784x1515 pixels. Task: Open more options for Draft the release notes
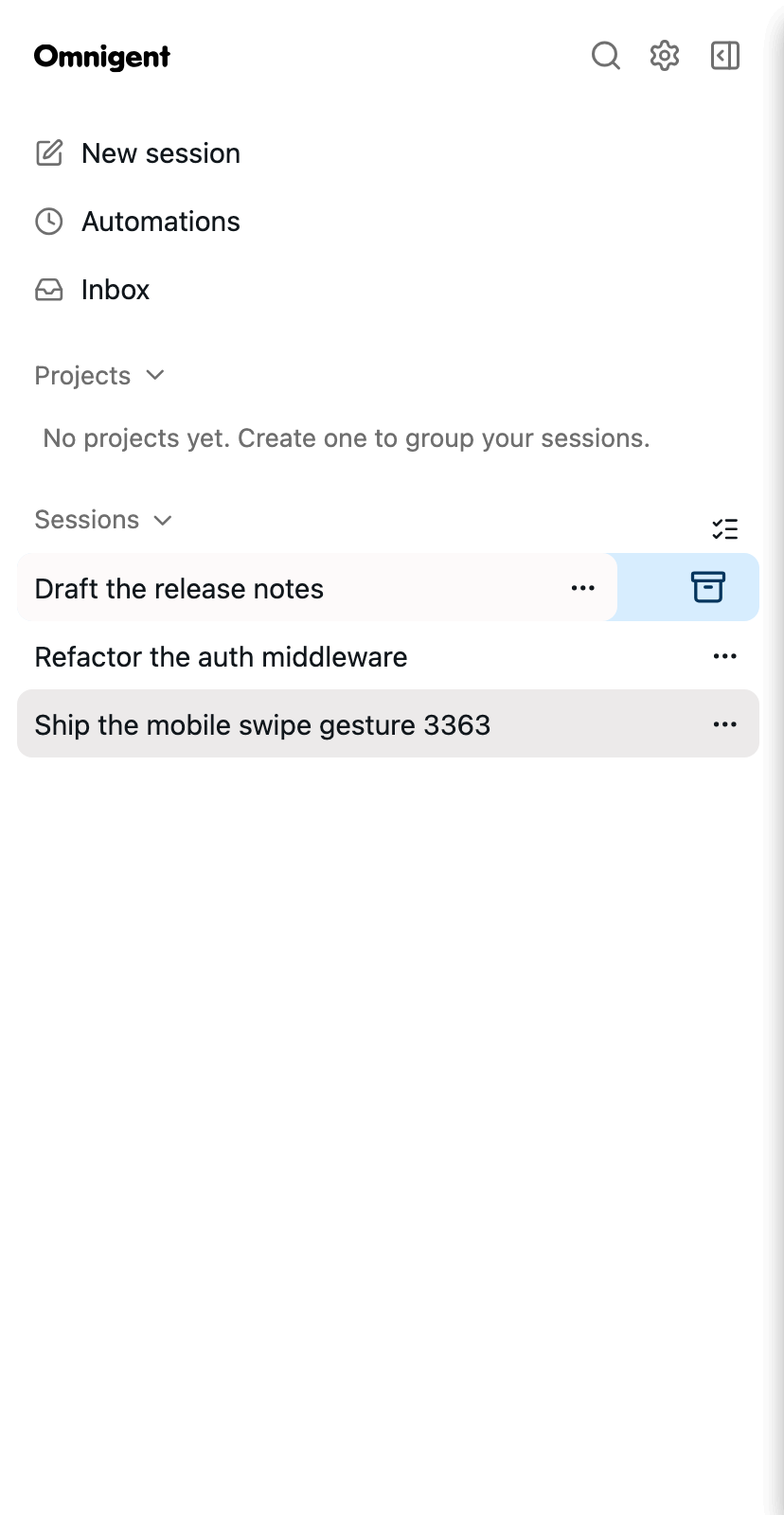click(583, 588)
